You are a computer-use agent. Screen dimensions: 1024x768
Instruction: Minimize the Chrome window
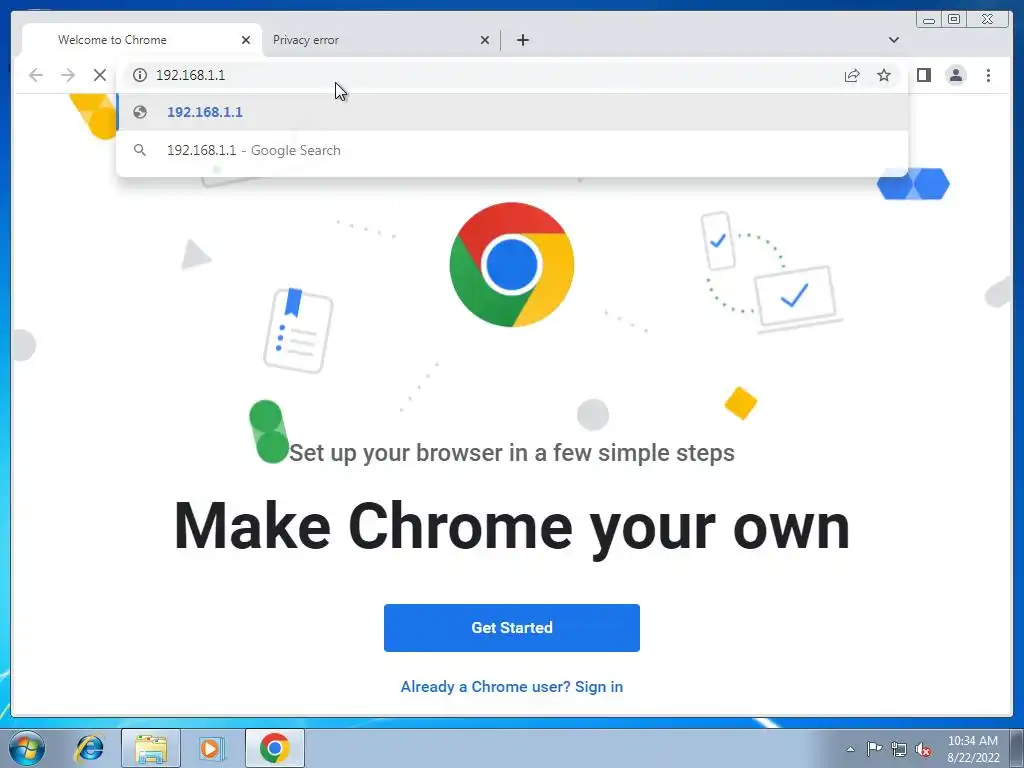pos(929,20)
